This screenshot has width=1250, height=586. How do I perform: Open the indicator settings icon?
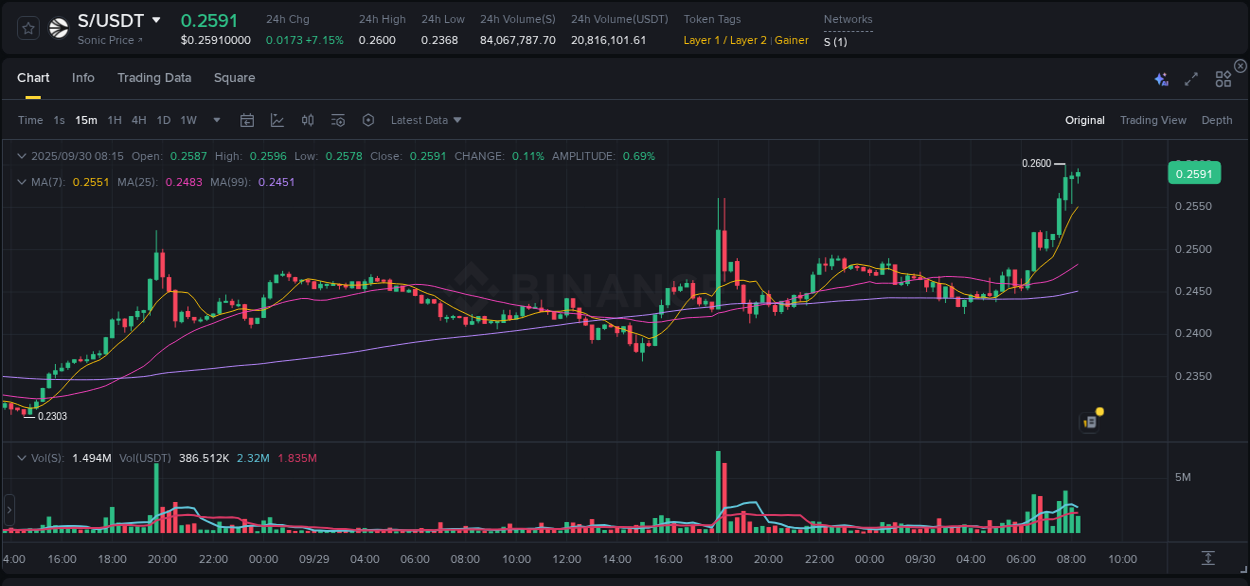(338, 120)
